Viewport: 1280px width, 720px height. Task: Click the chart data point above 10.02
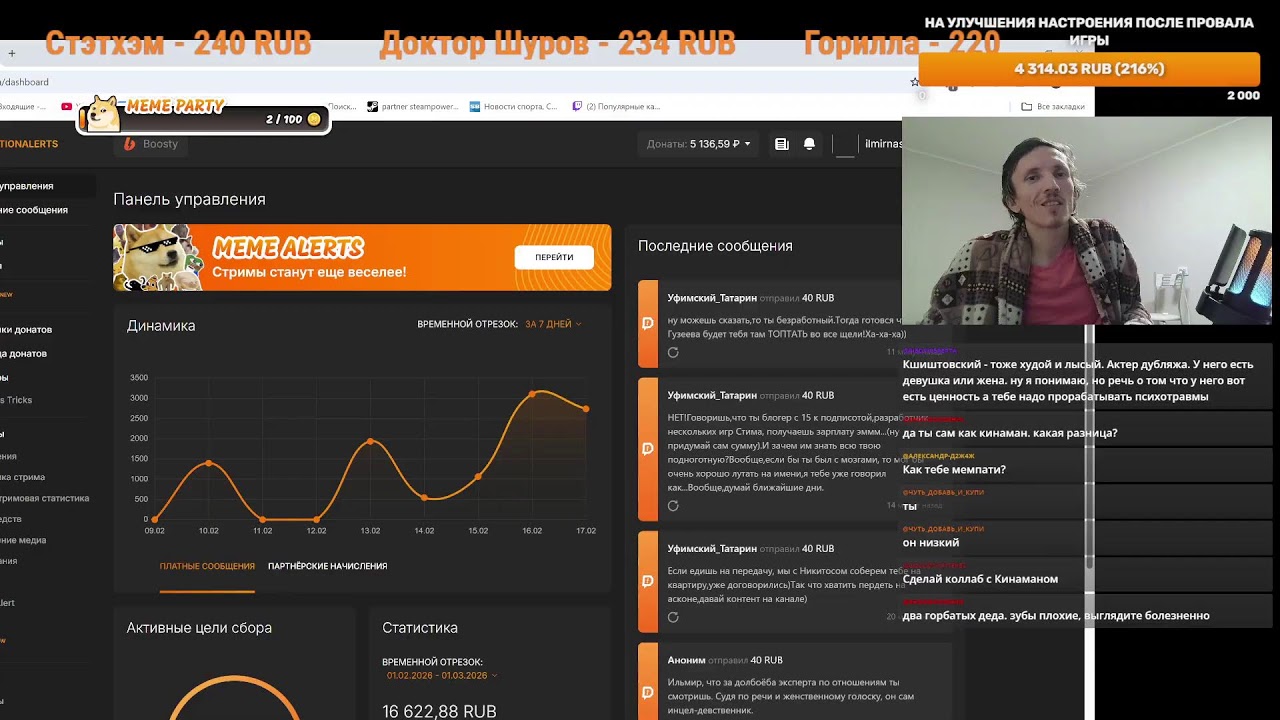click(208, 463)
